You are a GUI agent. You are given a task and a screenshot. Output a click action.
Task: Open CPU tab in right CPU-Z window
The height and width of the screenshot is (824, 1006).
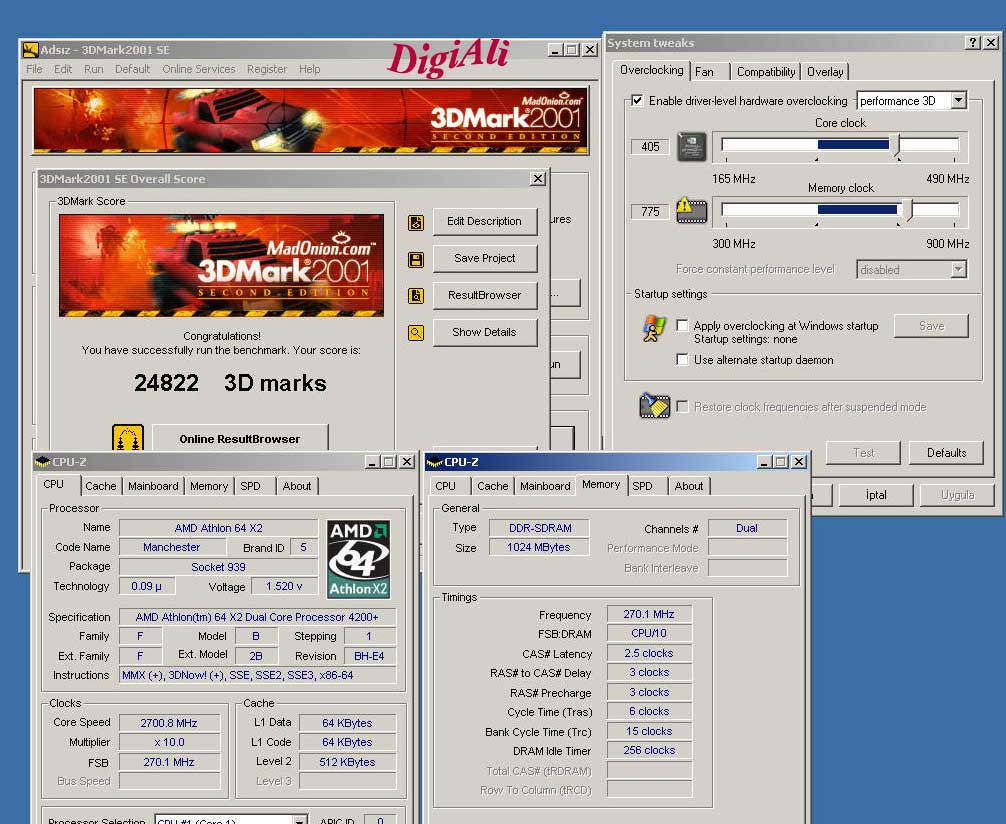point(449,486)
